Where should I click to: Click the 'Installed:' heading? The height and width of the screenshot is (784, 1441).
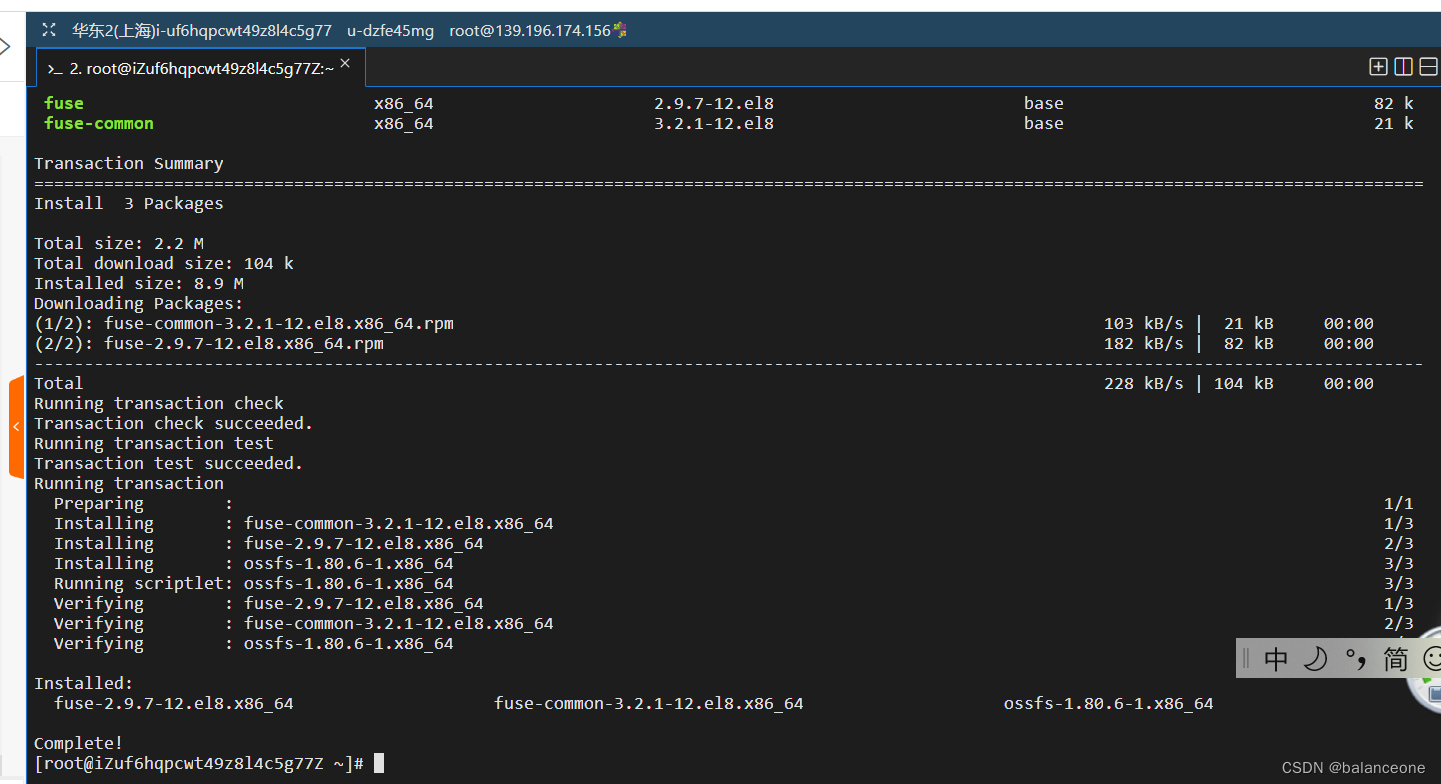84,683
